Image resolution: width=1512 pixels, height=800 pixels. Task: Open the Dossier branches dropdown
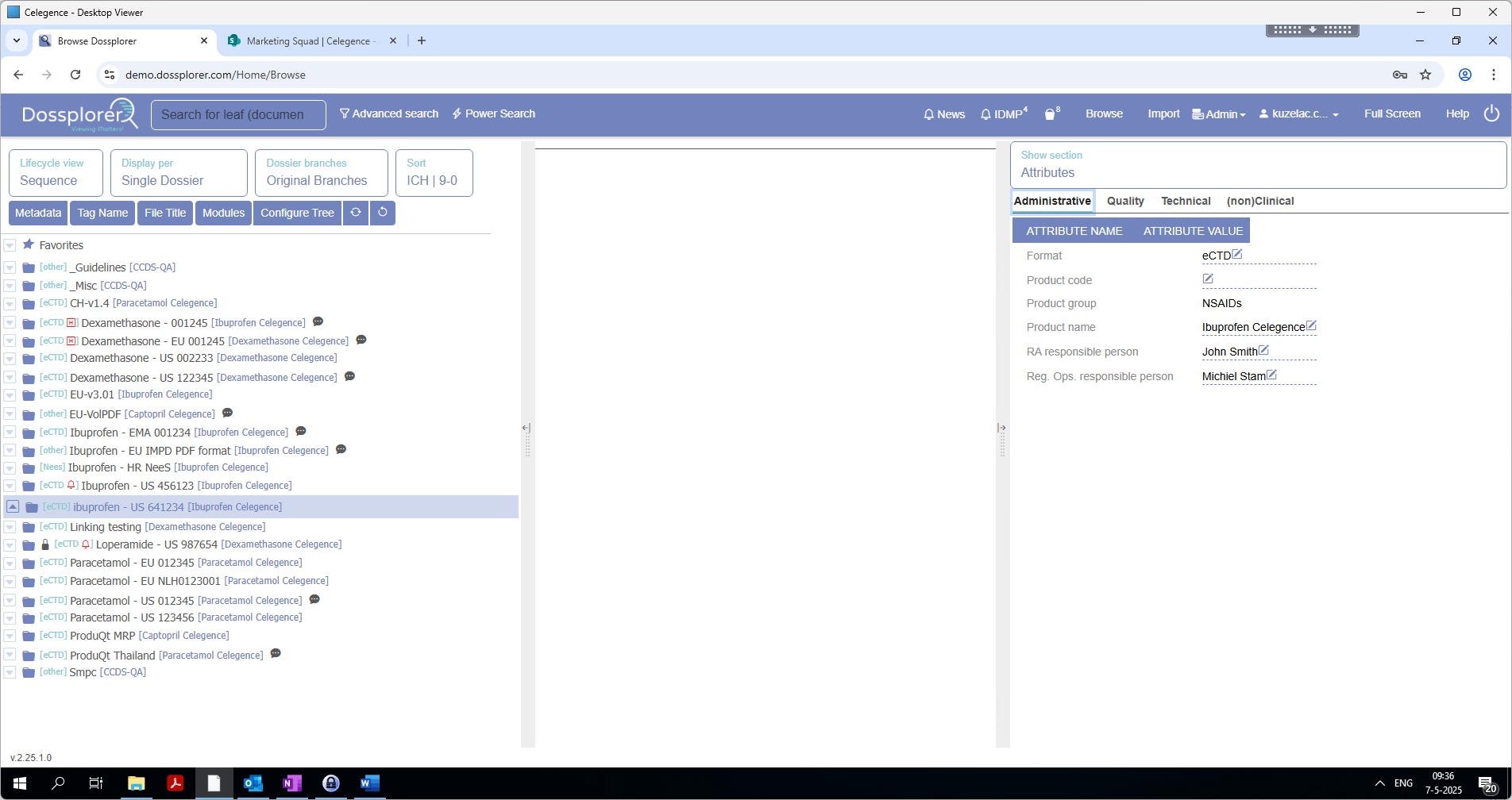coord(321,172)
